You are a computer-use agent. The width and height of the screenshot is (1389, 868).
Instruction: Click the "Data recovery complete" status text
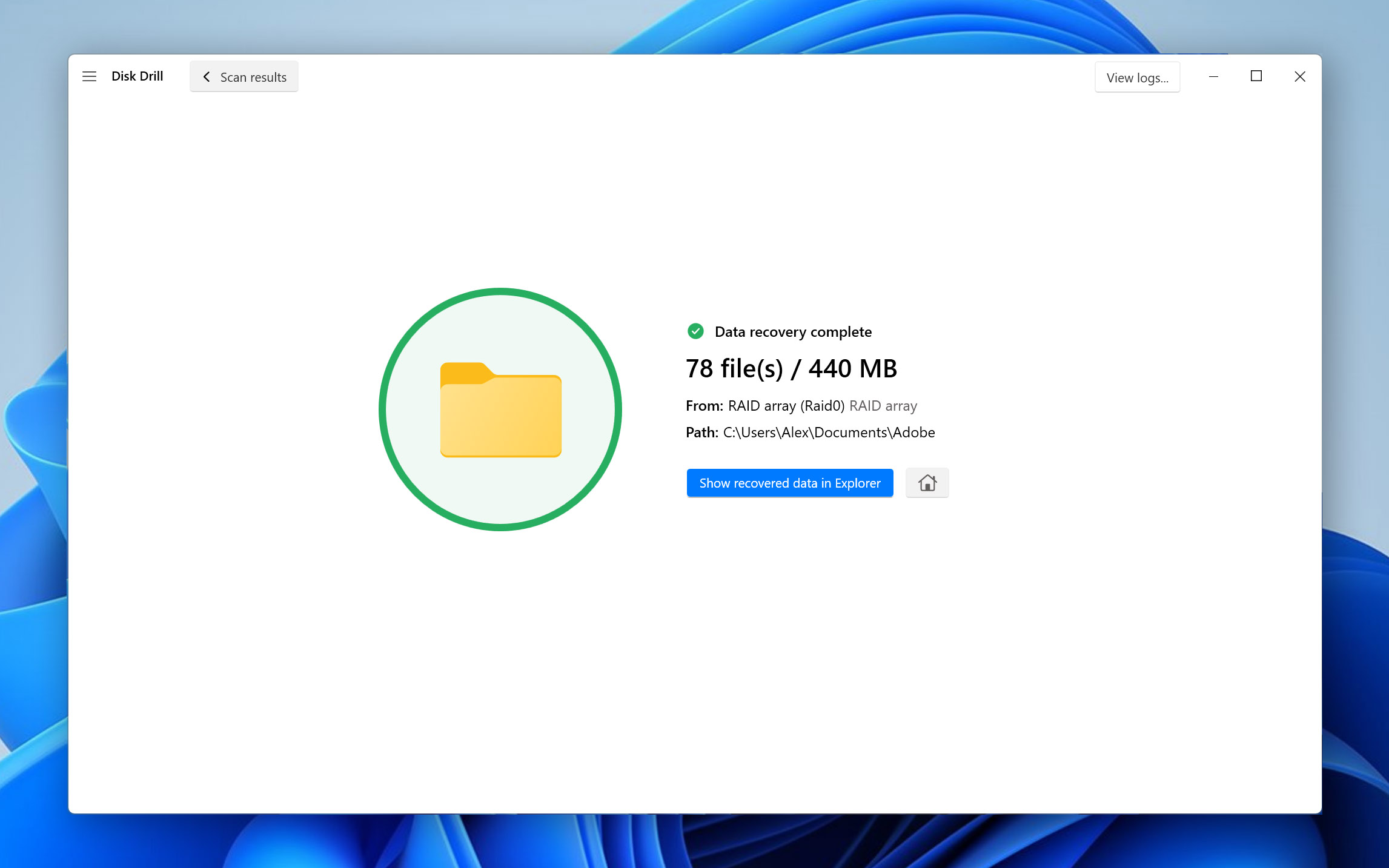(x=793, y=332)
